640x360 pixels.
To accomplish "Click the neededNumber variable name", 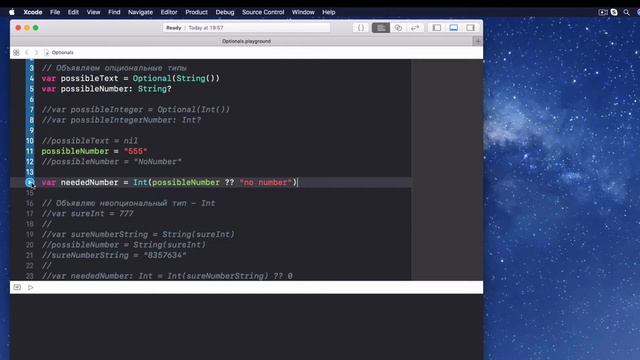I will coord(89,182).
